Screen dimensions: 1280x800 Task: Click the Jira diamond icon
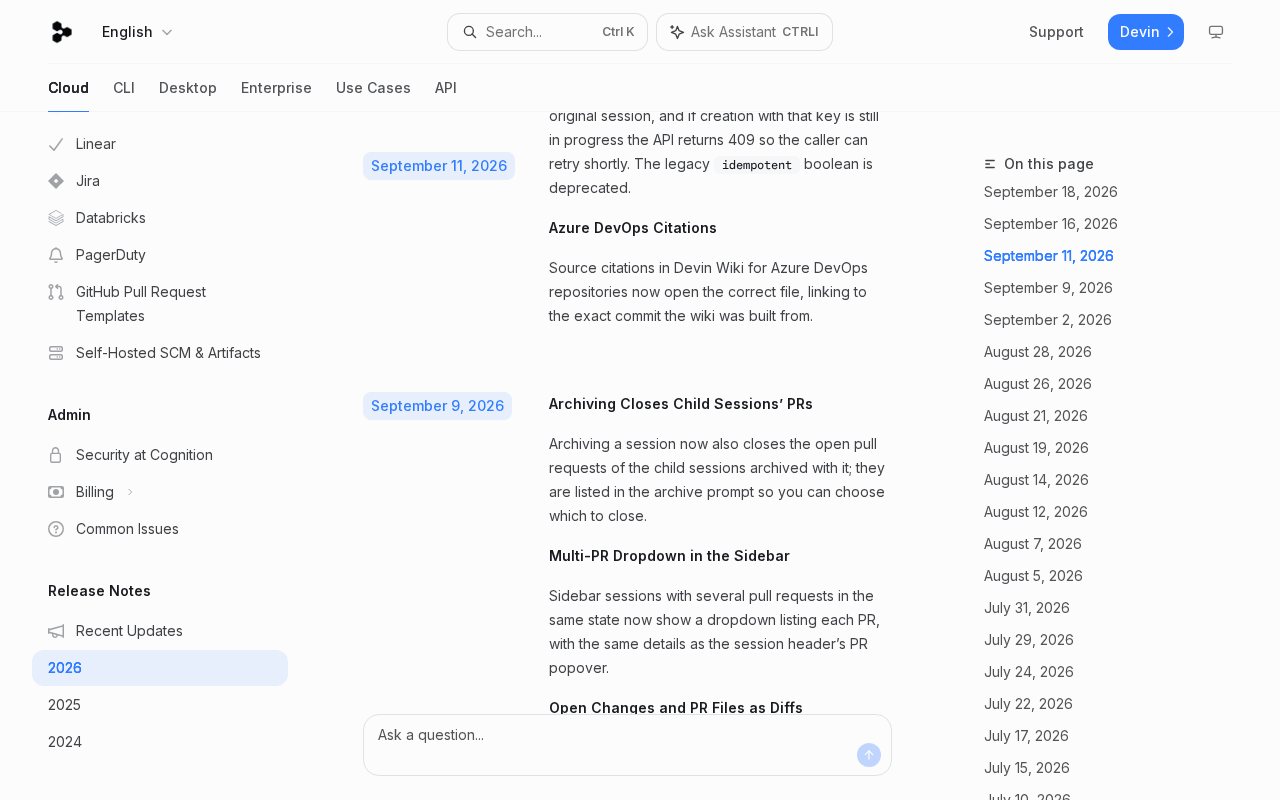click(x=56, y=181)
